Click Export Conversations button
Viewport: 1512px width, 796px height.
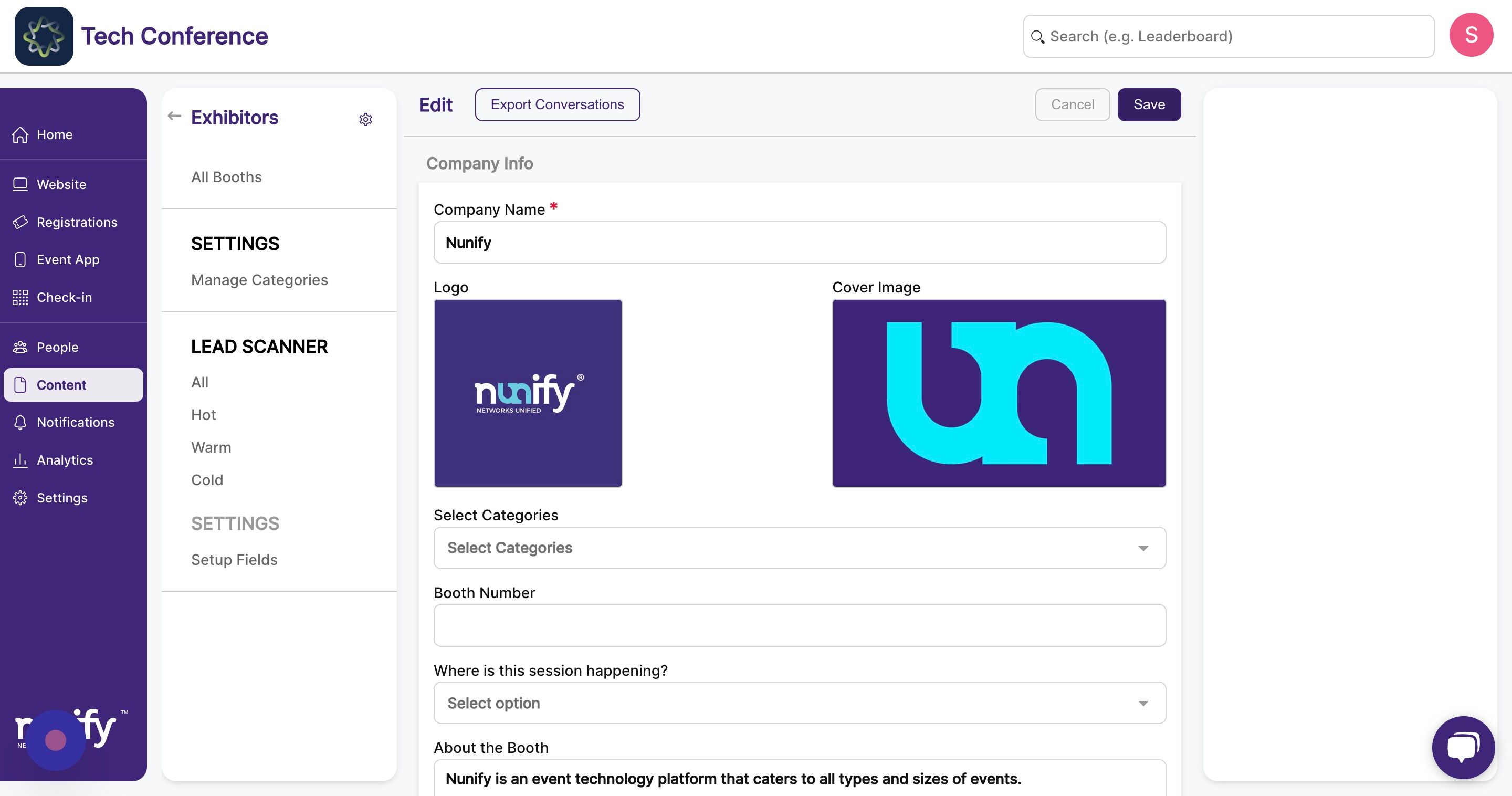(x=556, y=104)
